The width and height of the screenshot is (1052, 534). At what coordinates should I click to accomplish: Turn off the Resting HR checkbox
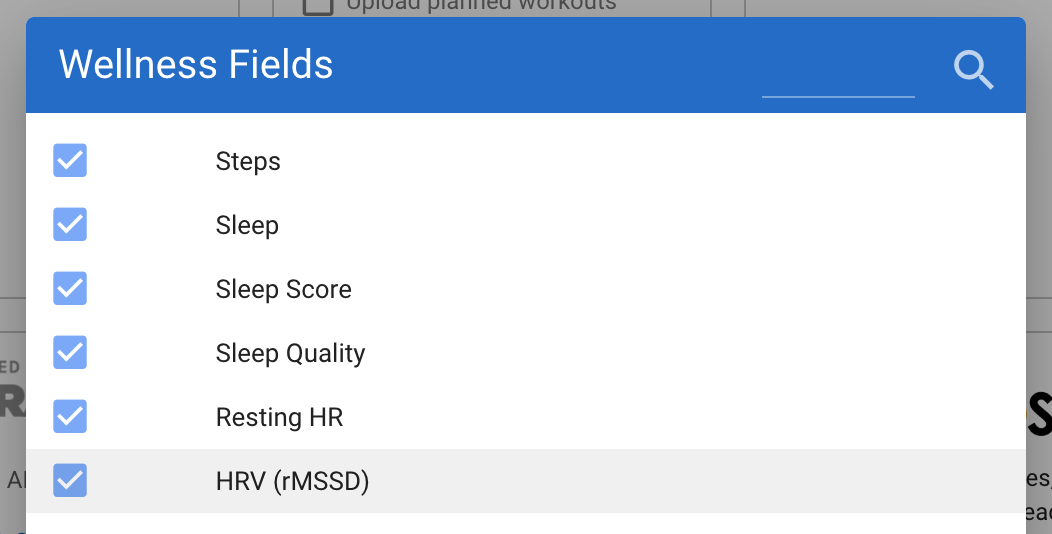70,417
